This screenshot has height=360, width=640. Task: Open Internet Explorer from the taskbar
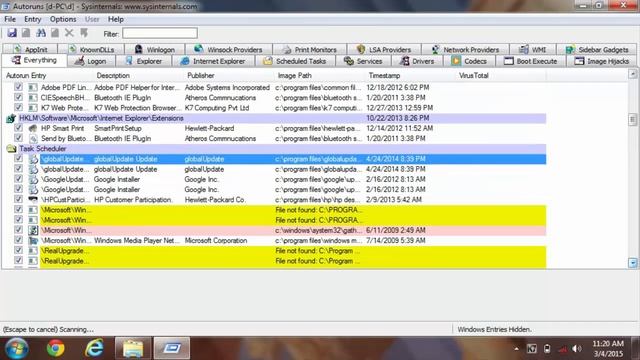pyautogui.click(x=94, y=348)
